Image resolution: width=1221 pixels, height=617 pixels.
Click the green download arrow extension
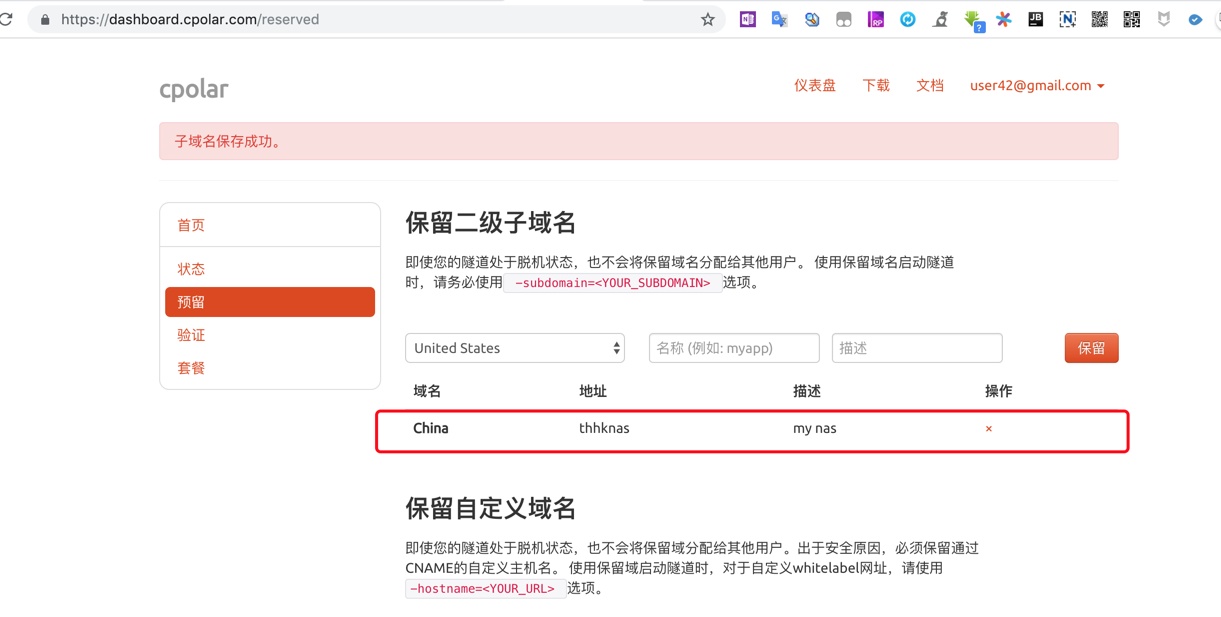click(x=974, y=20)
